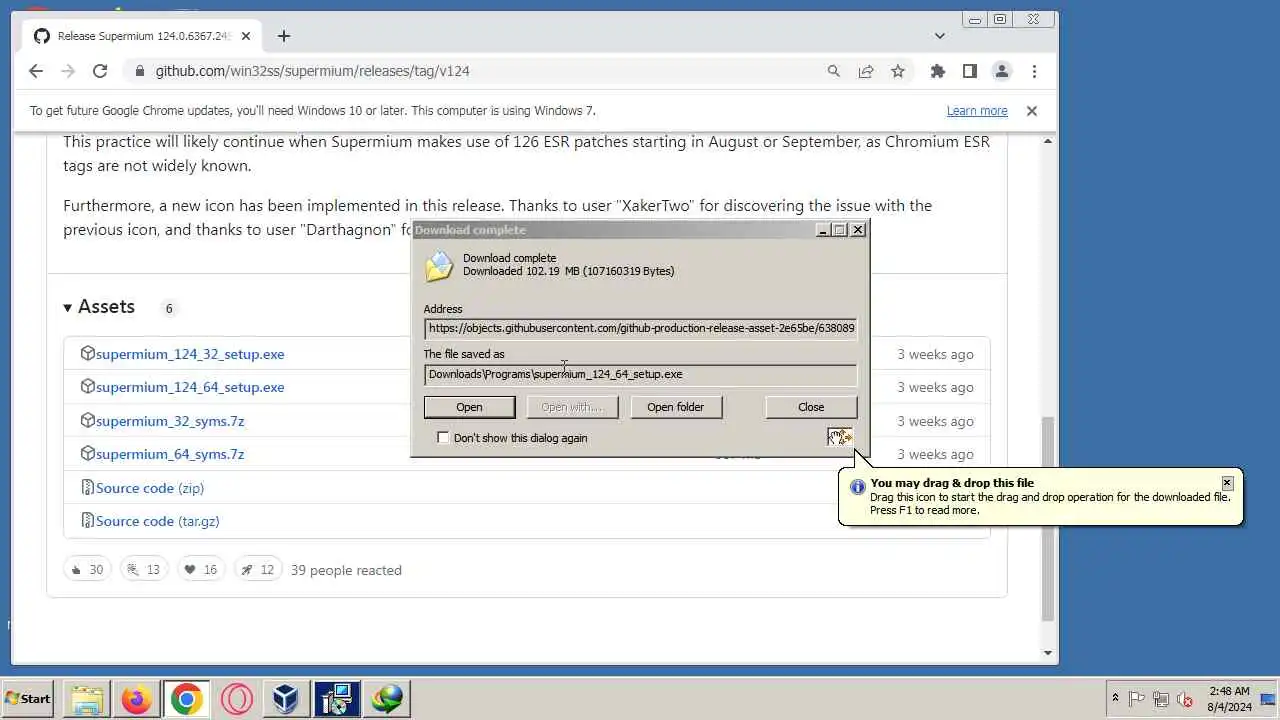
Task: Open Chrome three-dot menu
Action: click(1034, 71)
